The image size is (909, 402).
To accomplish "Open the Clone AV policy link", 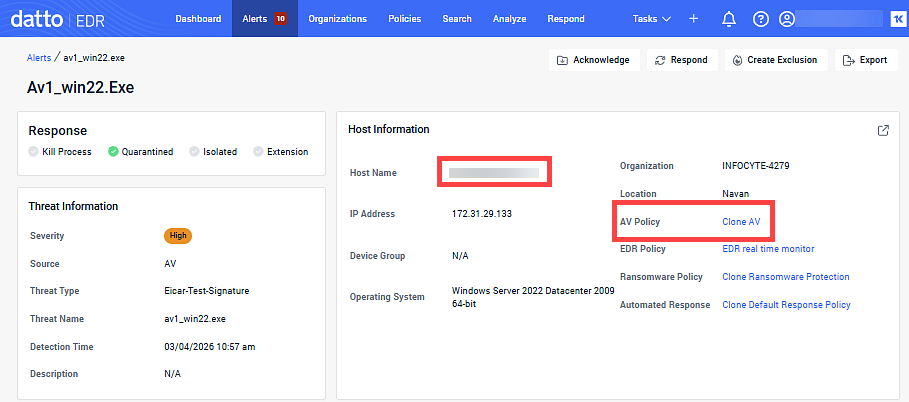I will (741, 221).
